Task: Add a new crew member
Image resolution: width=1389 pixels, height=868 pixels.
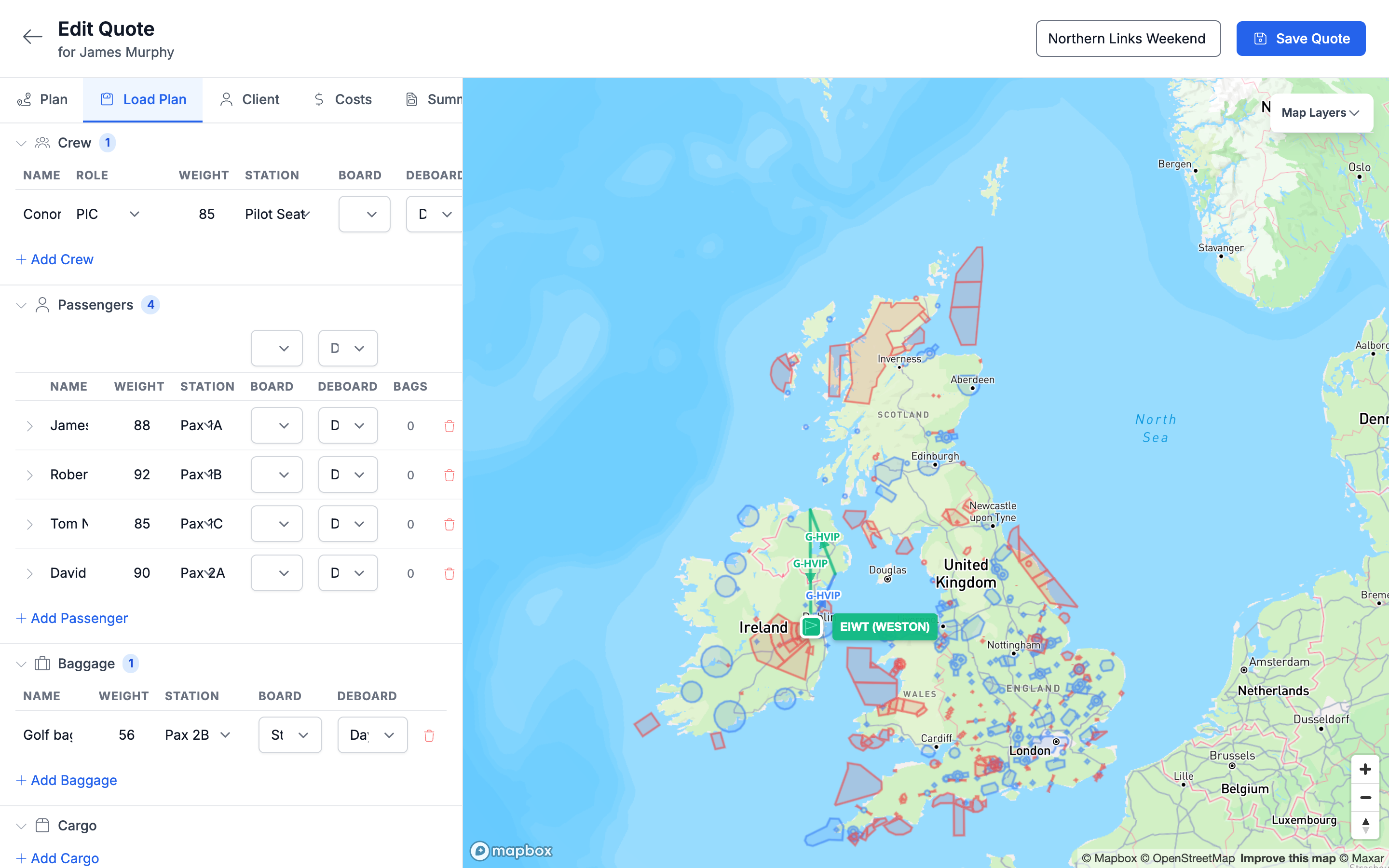Action: point(54,259)
